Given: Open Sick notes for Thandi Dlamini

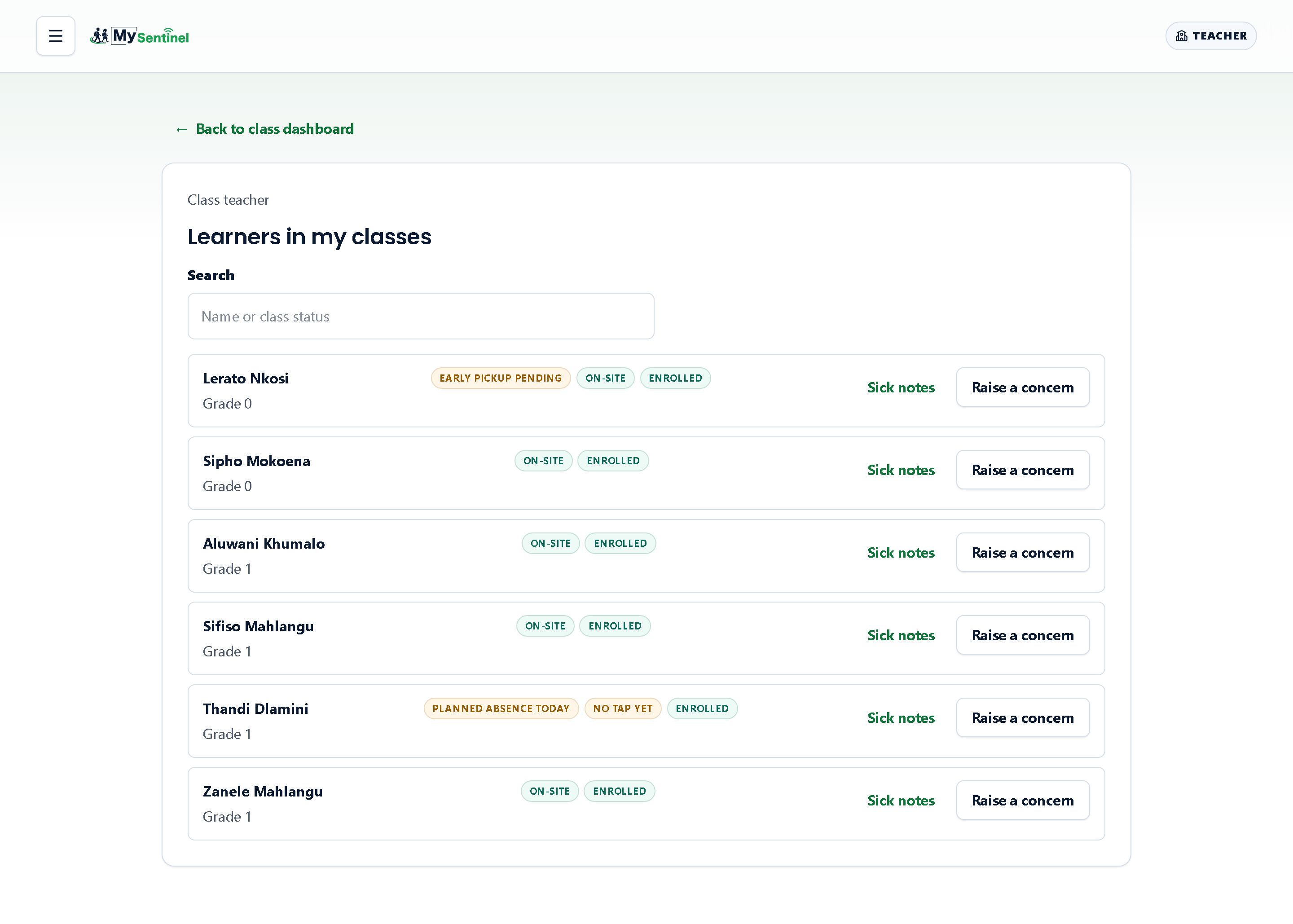Looking at the screenshot, I should (901, 718).
